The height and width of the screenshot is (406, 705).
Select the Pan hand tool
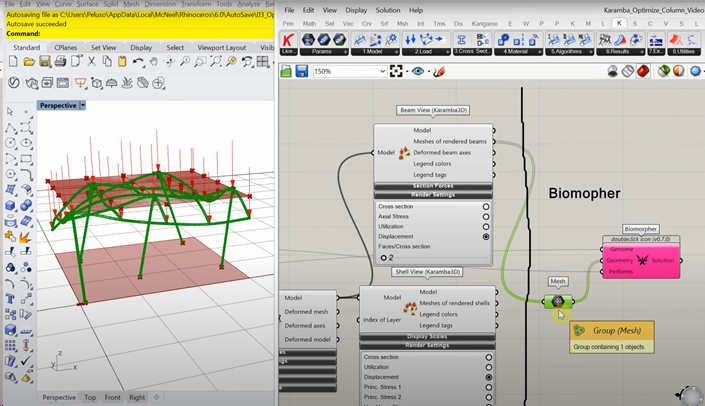point(154,62)
